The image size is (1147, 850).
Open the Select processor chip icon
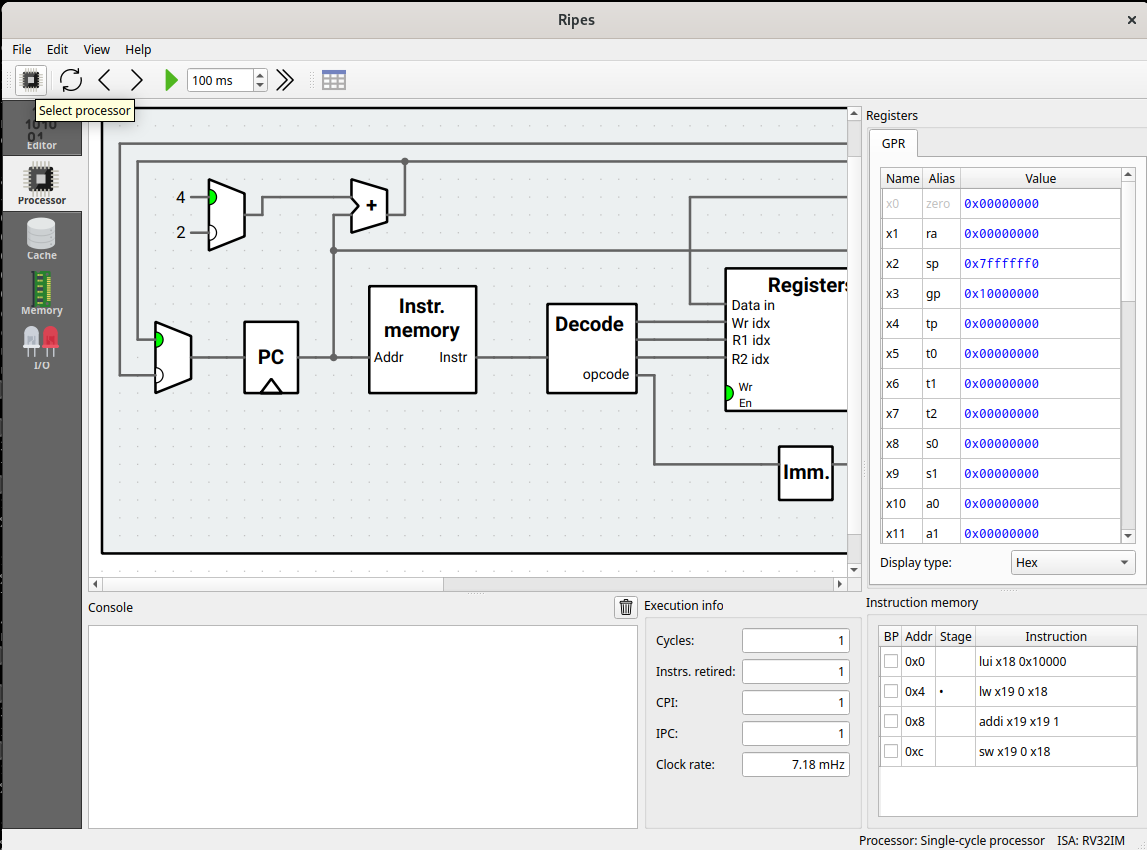[x=31, y=80]
